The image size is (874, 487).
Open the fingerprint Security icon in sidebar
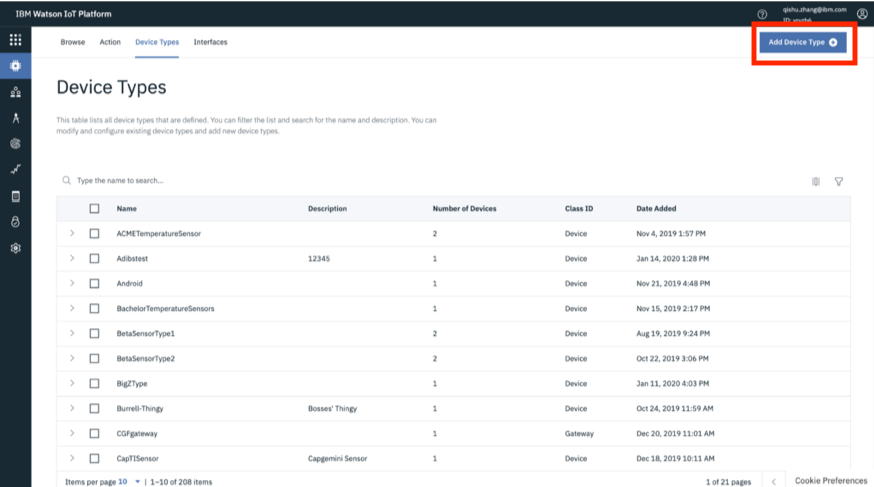[16, 143]
